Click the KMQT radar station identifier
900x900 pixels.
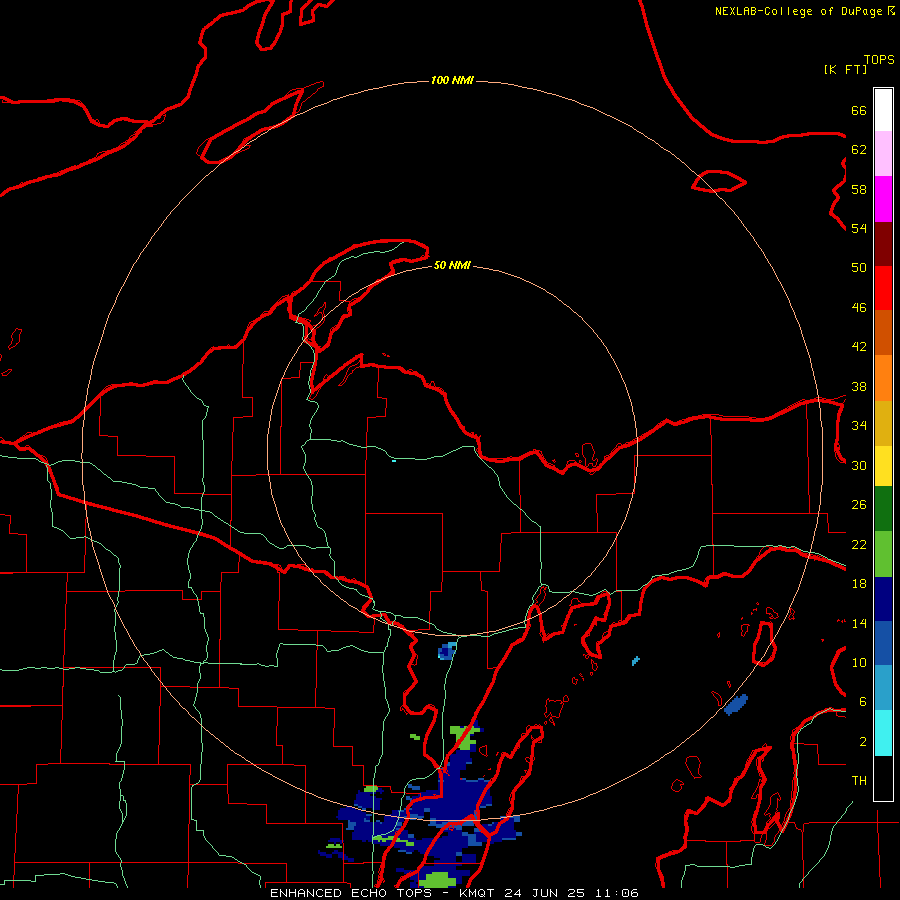click(x=476, y=893)
